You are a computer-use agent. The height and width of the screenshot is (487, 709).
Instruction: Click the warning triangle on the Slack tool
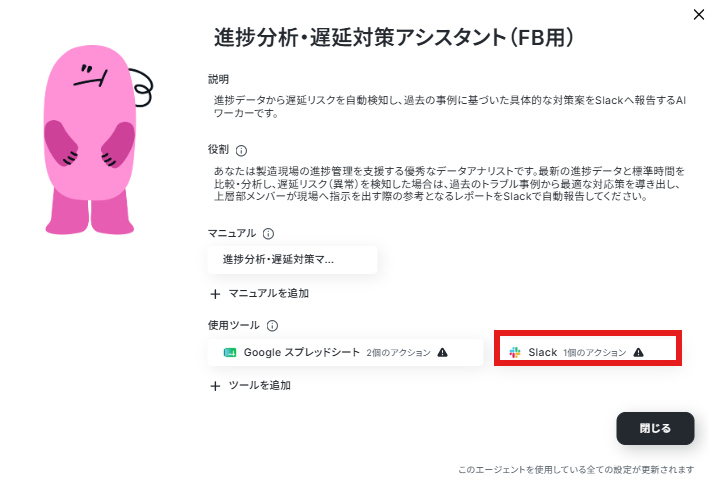click(638, 353)
